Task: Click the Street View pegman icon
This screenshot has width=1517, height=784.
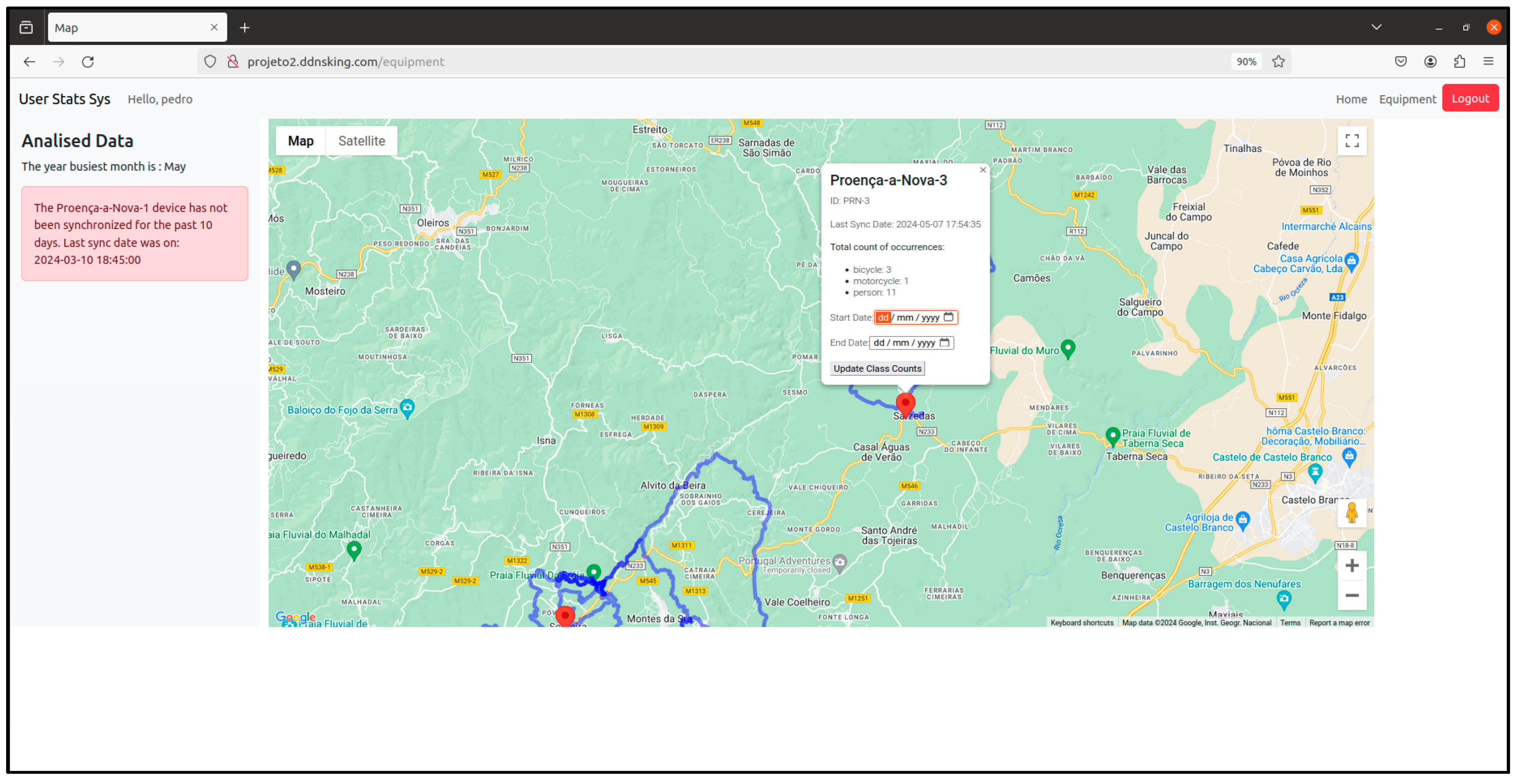Action: pyautogui.click(x=1352, y=513)
